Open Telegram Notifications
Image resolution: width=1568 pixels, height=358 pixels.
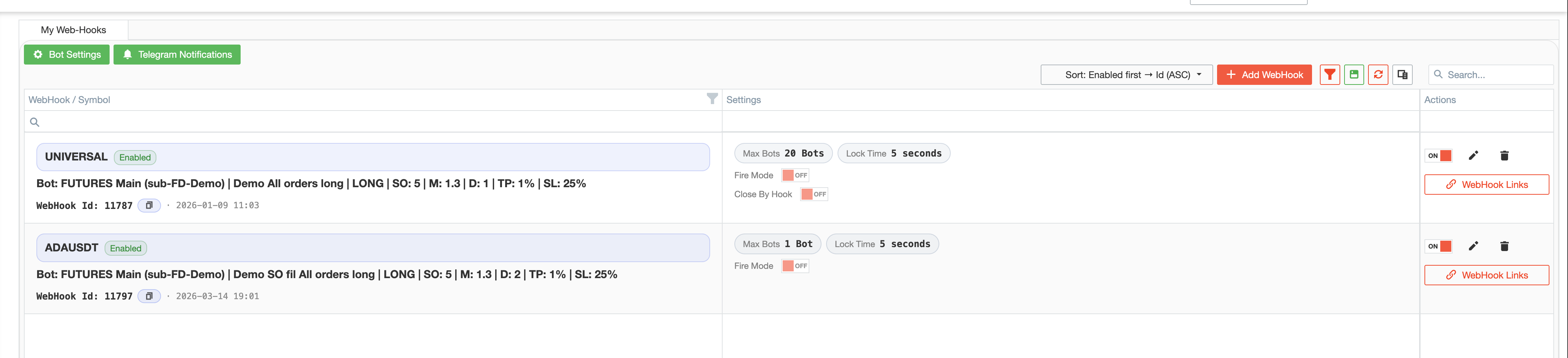pyautogui.click(x=177, y=55)
